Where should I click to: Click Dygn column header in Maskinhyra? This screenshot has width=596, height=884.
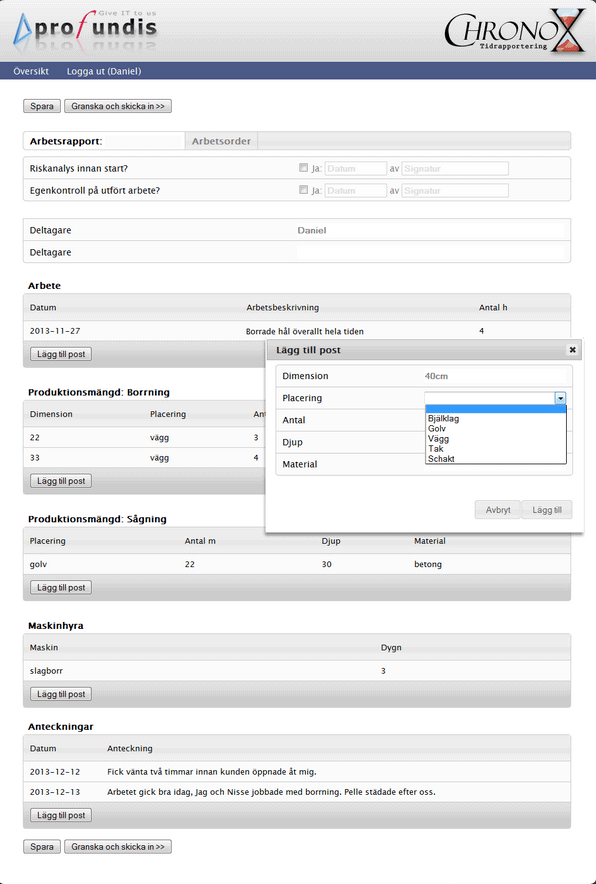(x=391, y=648)
